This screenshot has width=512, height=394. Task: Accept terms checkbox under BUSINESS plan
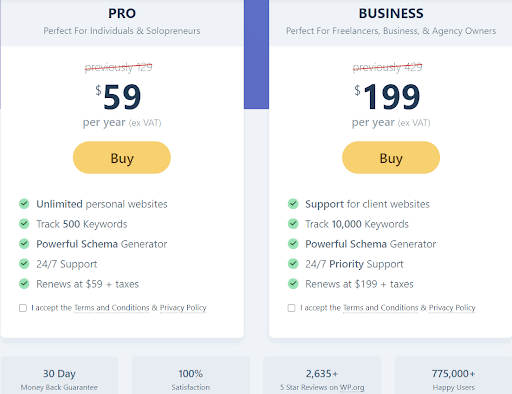[292, 308]
